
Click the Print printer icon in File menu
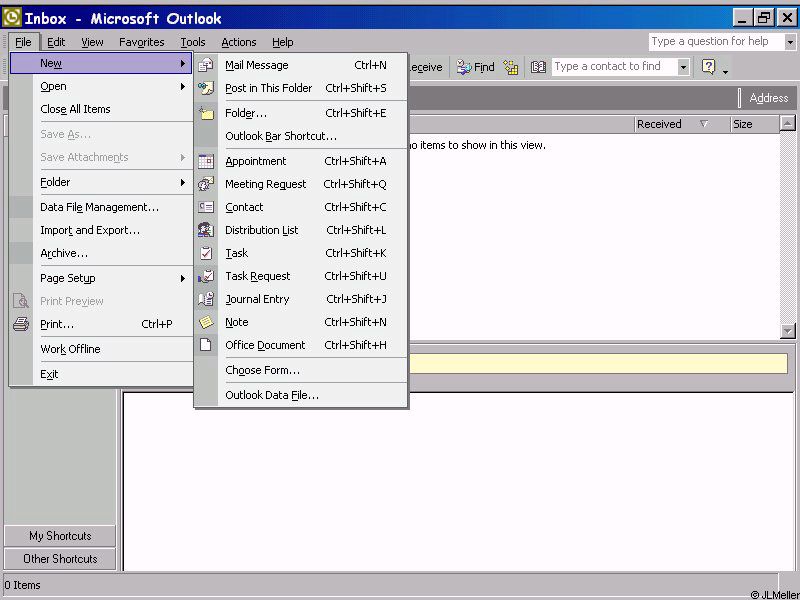(x=21, y=324)
